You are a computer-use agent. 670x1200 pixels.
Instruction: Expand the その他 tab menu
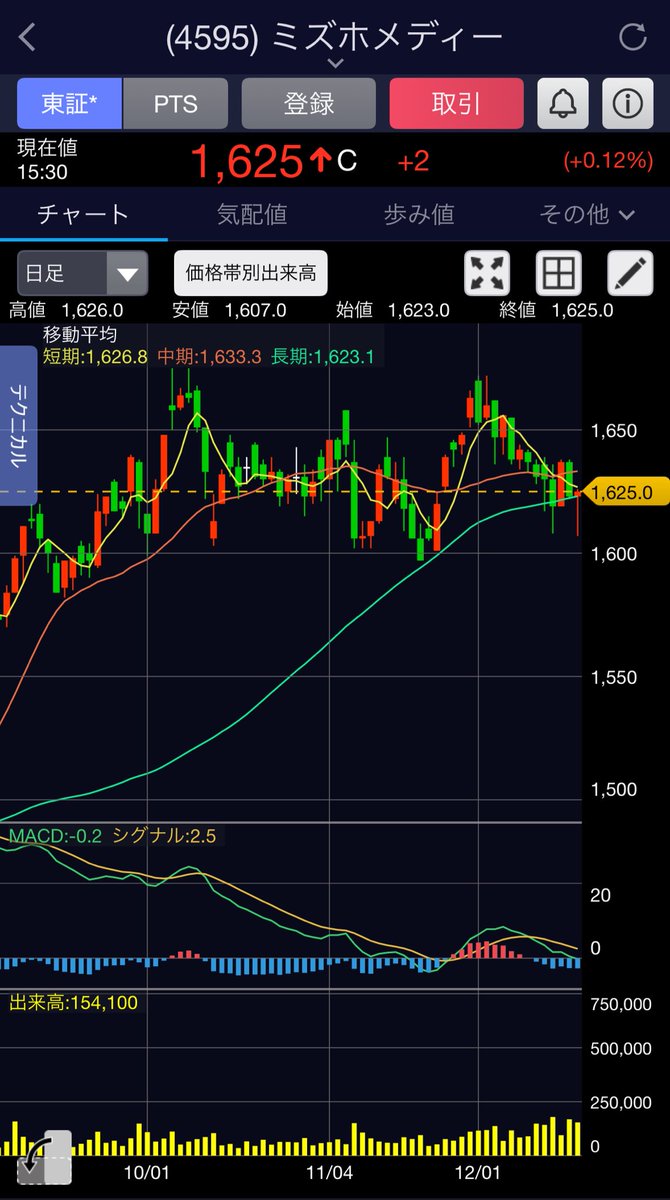tap(587, 214)
